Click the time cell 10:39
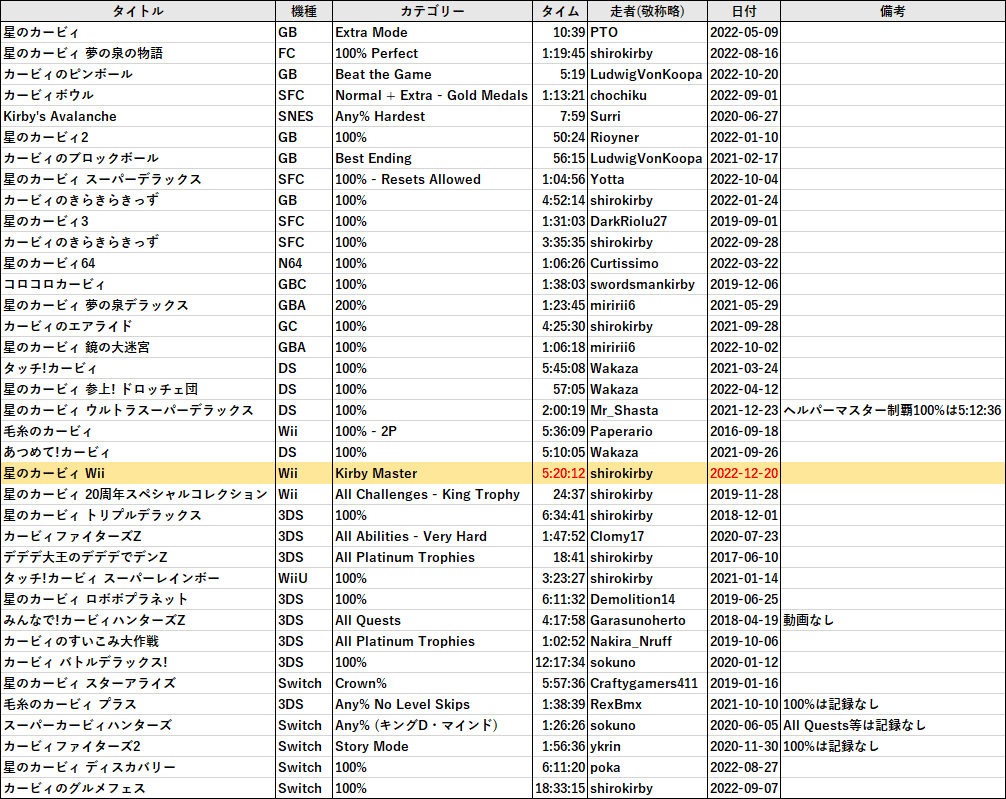Viewport: 1006px width, 799px height. click(x=560, y=32)
